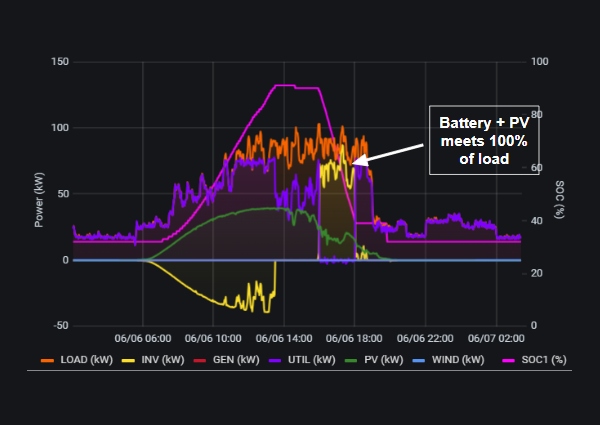Image resolution: width=600 pixels, height=425 pixels.
Task: Click the yellow inverter charging trough
Action: pos(267,311)
